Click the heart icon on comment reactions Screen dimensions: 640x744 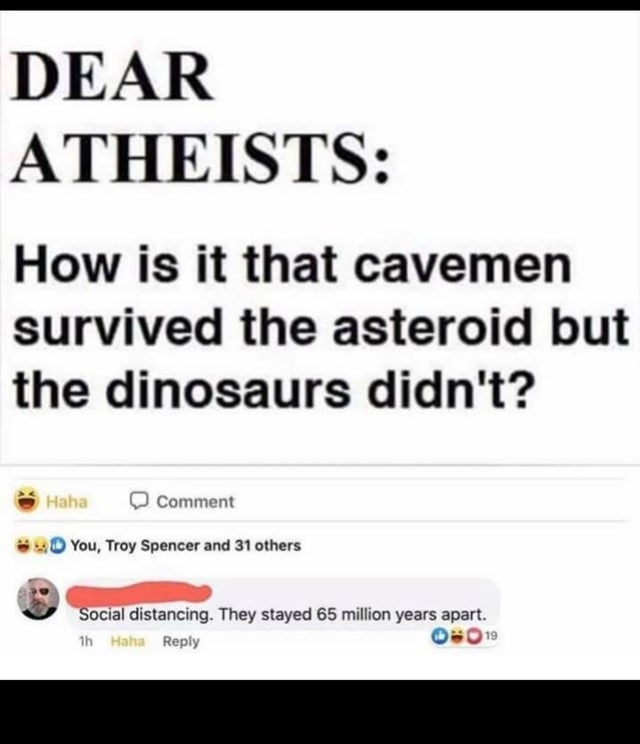(474, 635)
